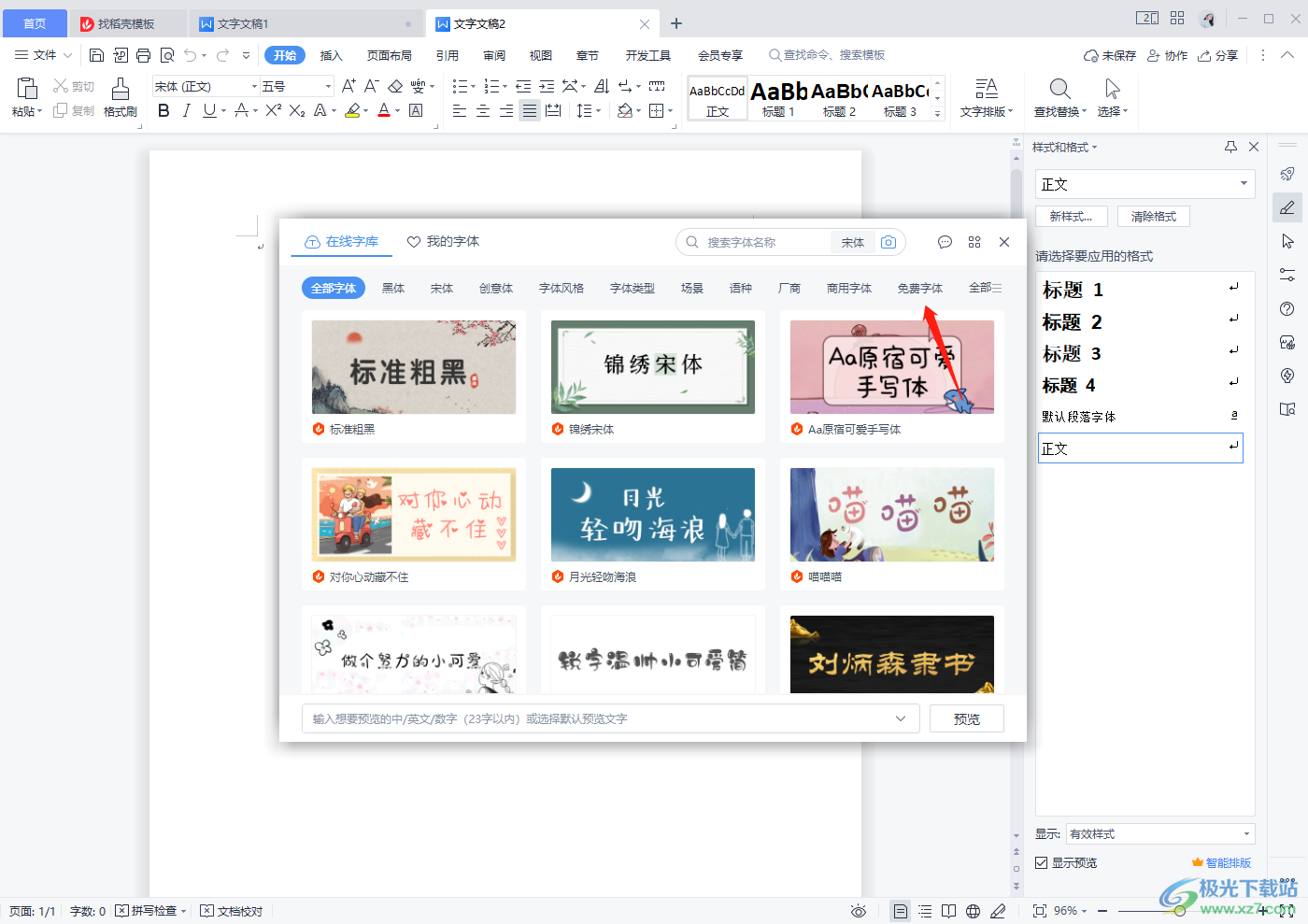Open the Page Layout ribbon tab
Viewport: 1308px width, 924px height.
[390, 55]
